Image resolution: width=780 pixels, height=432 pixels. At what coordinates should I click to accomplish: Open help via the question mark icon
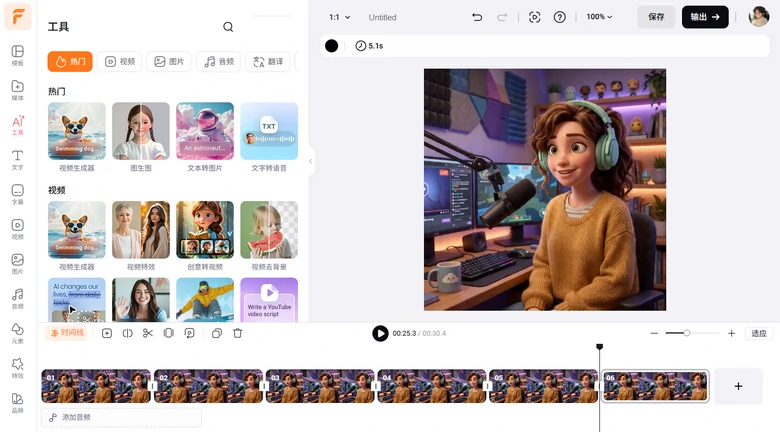point(560,17)
